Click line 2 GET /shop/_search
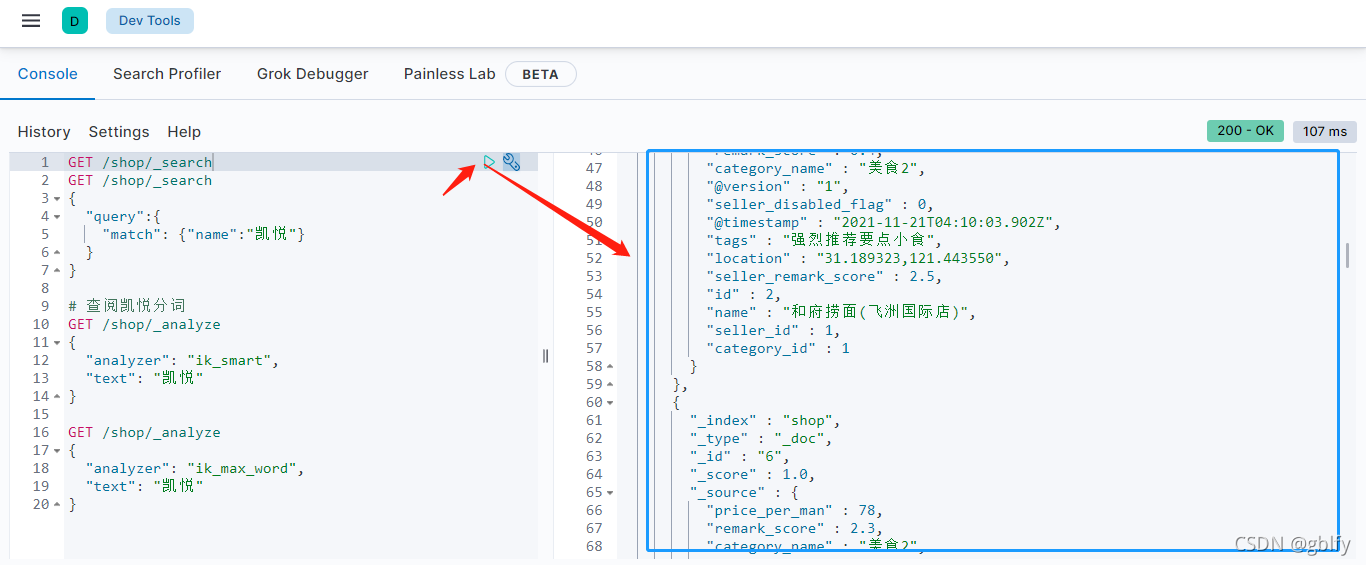 tap(140, 180)
